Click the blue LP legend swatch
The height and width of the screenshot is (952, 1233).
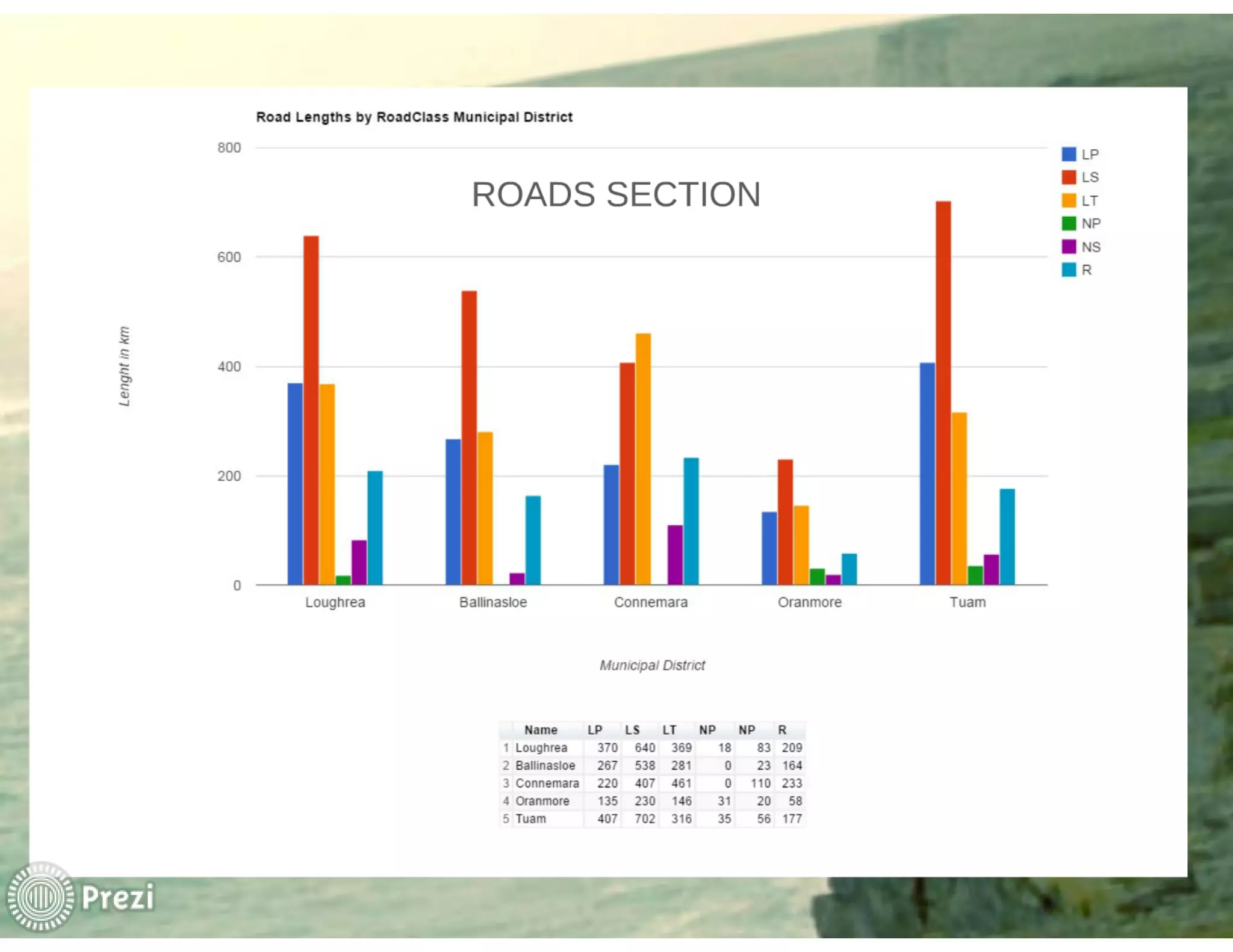click(1069, 154)
